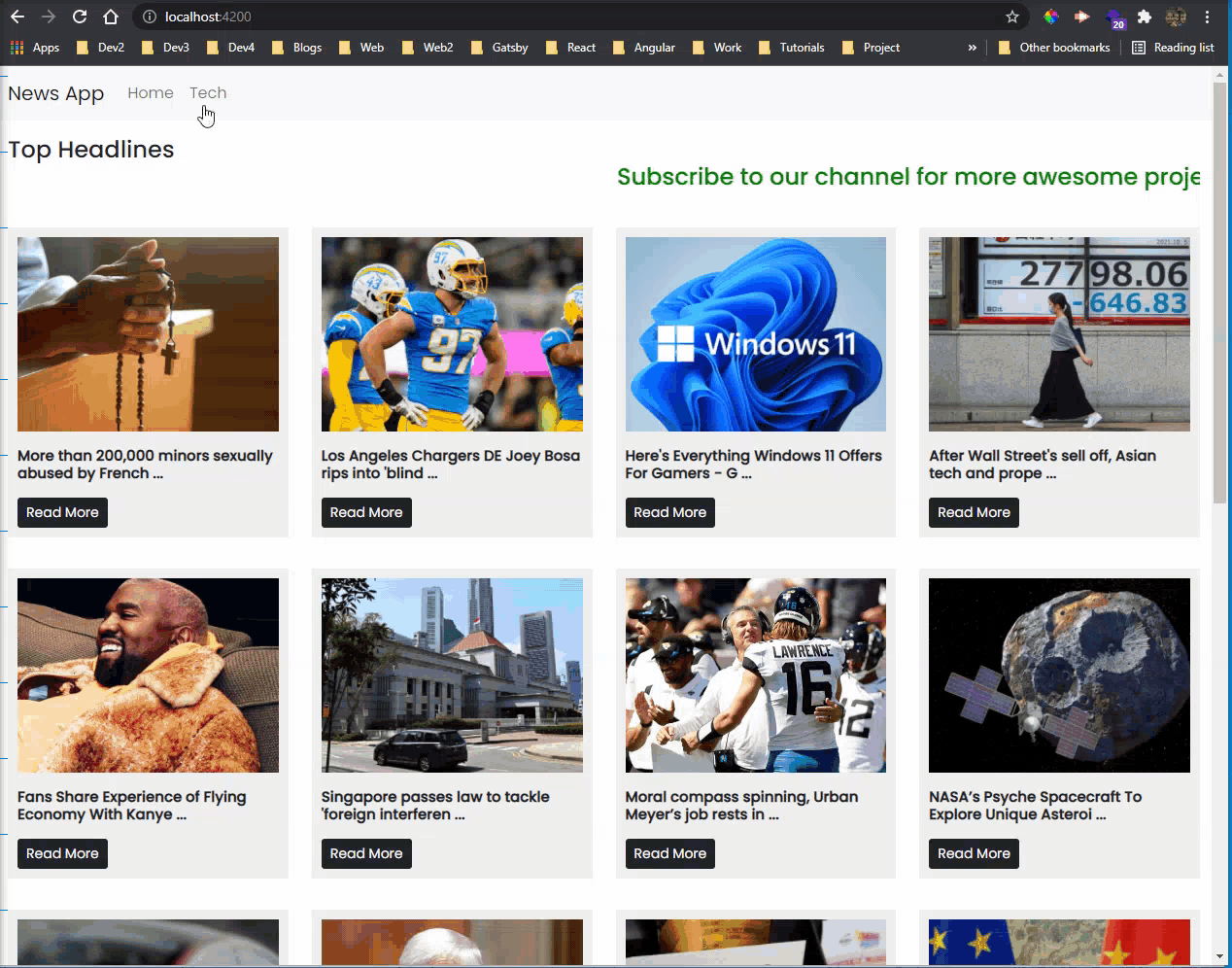Screen dimensions: 1232x968
Task: Click the Windows 11 article image
Action: tap(756, 334)
